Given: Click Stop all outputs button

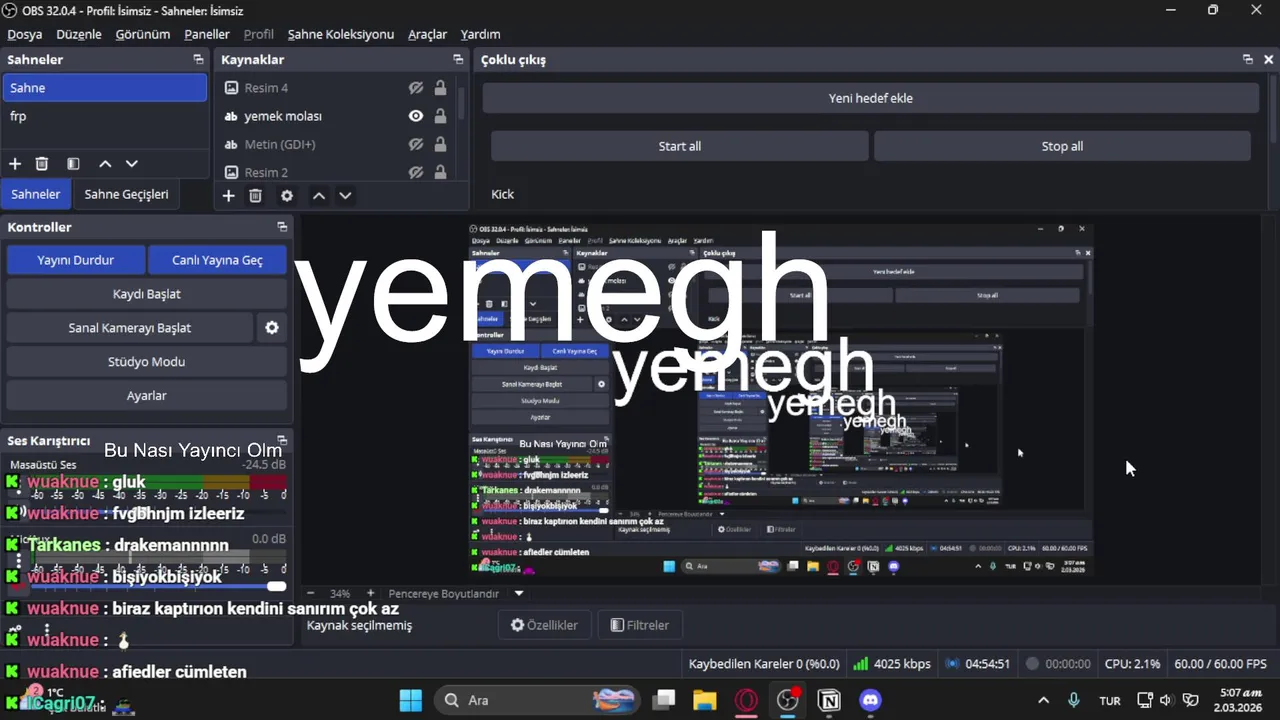Looking at the screenshot, I should click(x=1062, y=146).
